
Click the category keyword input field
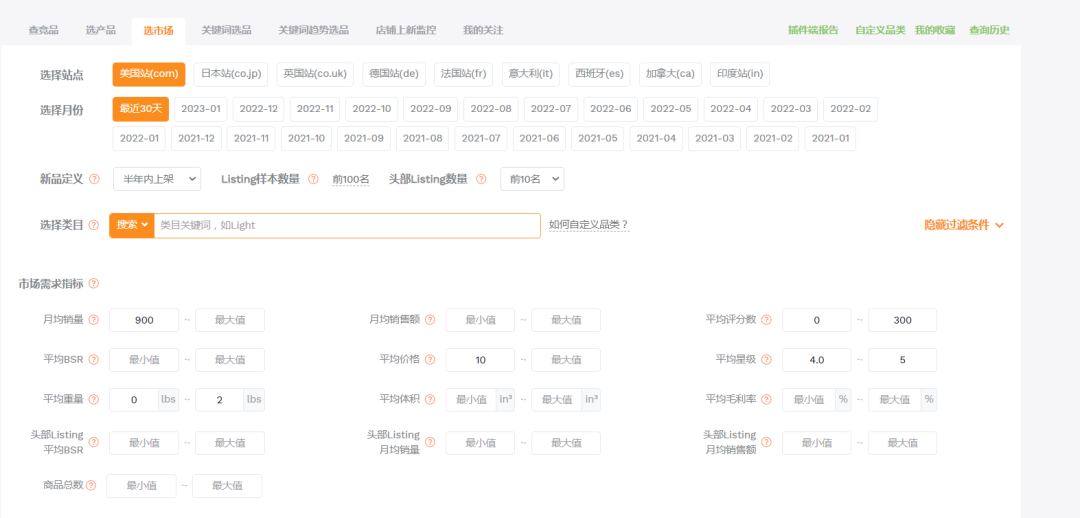coord(346,225)
